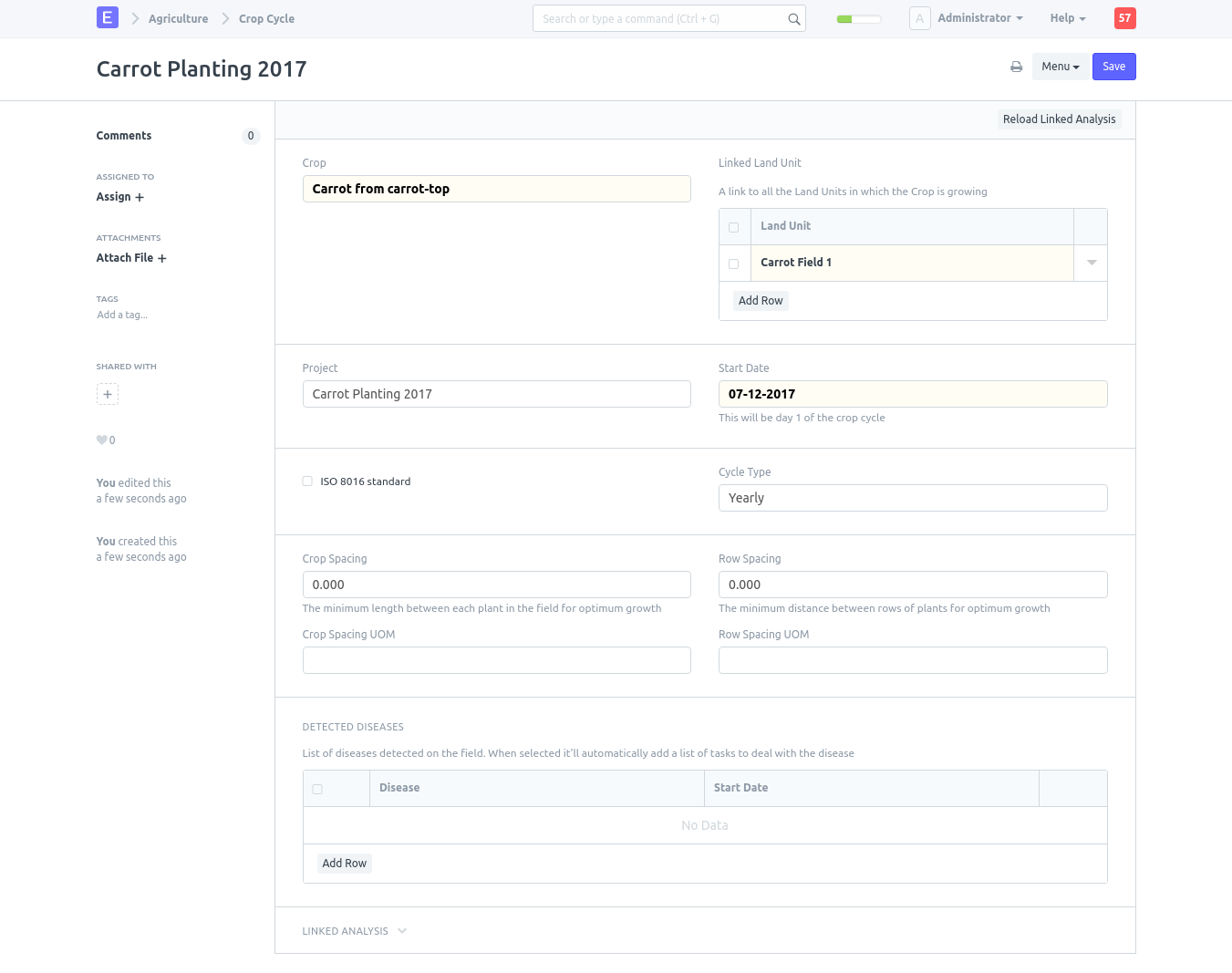Click the search magnifier icon

coord(793,19)
